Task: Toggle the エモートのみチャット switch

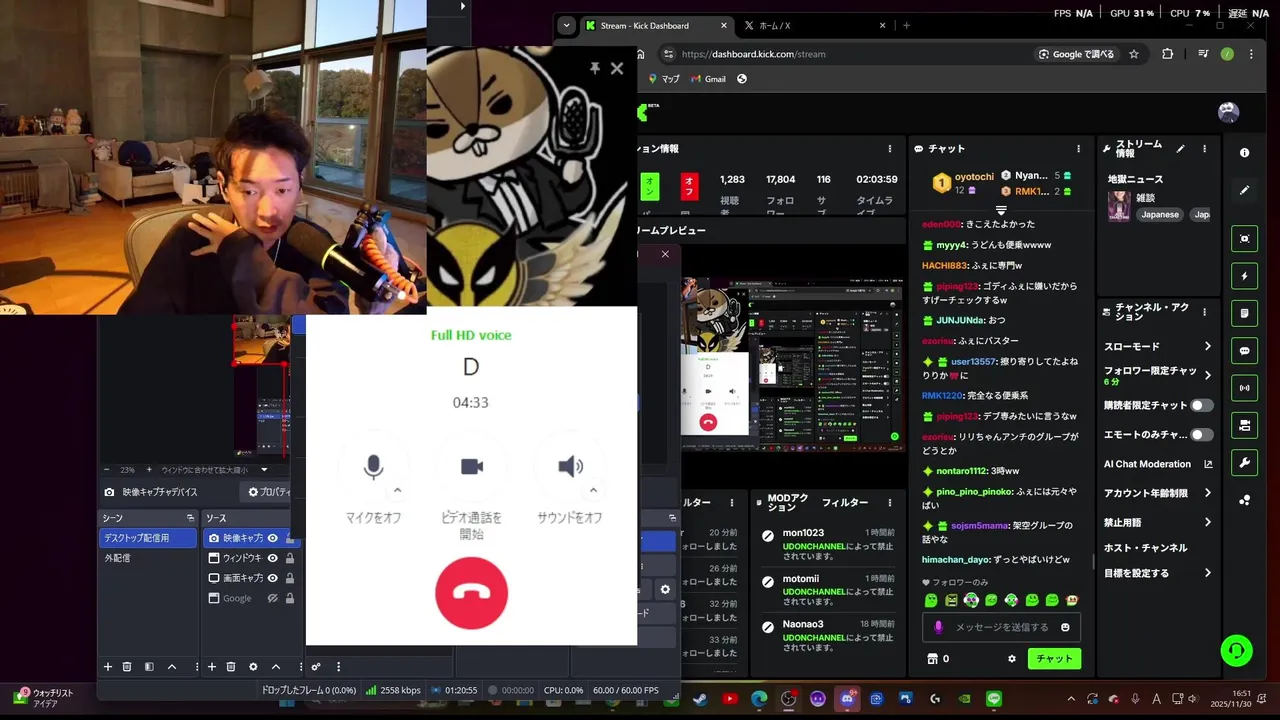Action: coord(1201,435)
